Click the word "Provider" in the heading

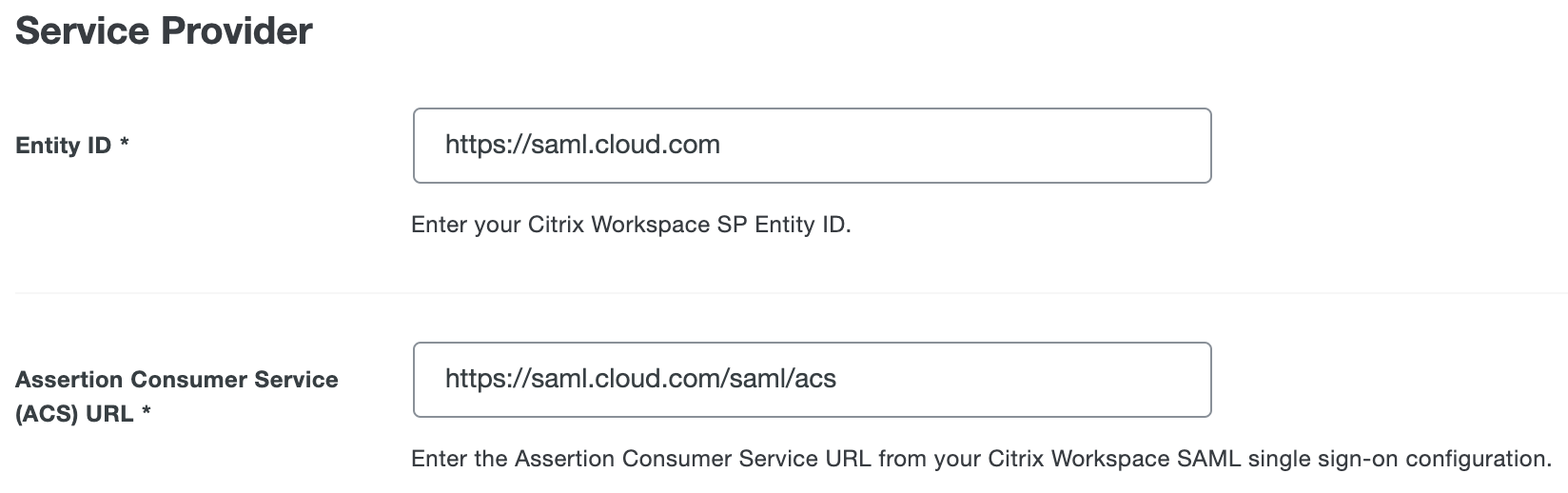point(237,31)
